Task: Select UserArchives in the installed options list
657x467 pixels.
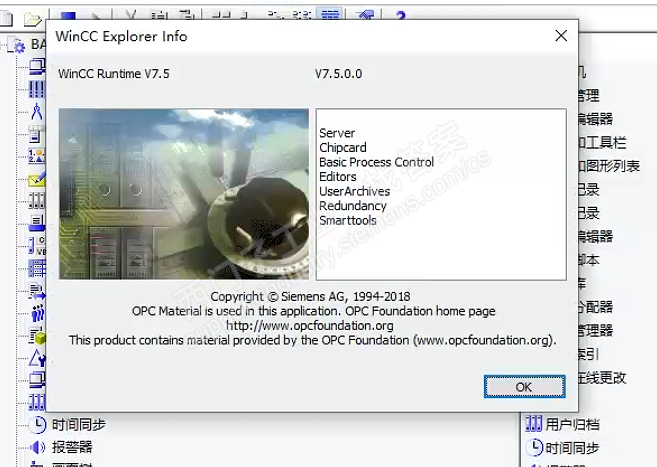Action: click(354, 191)
